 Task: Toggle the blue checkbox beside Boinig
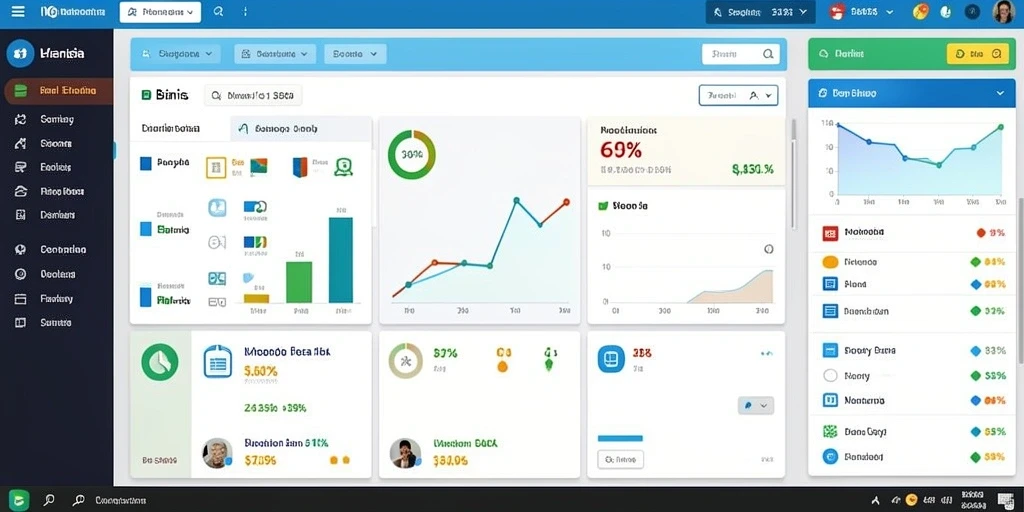[146, 229]
